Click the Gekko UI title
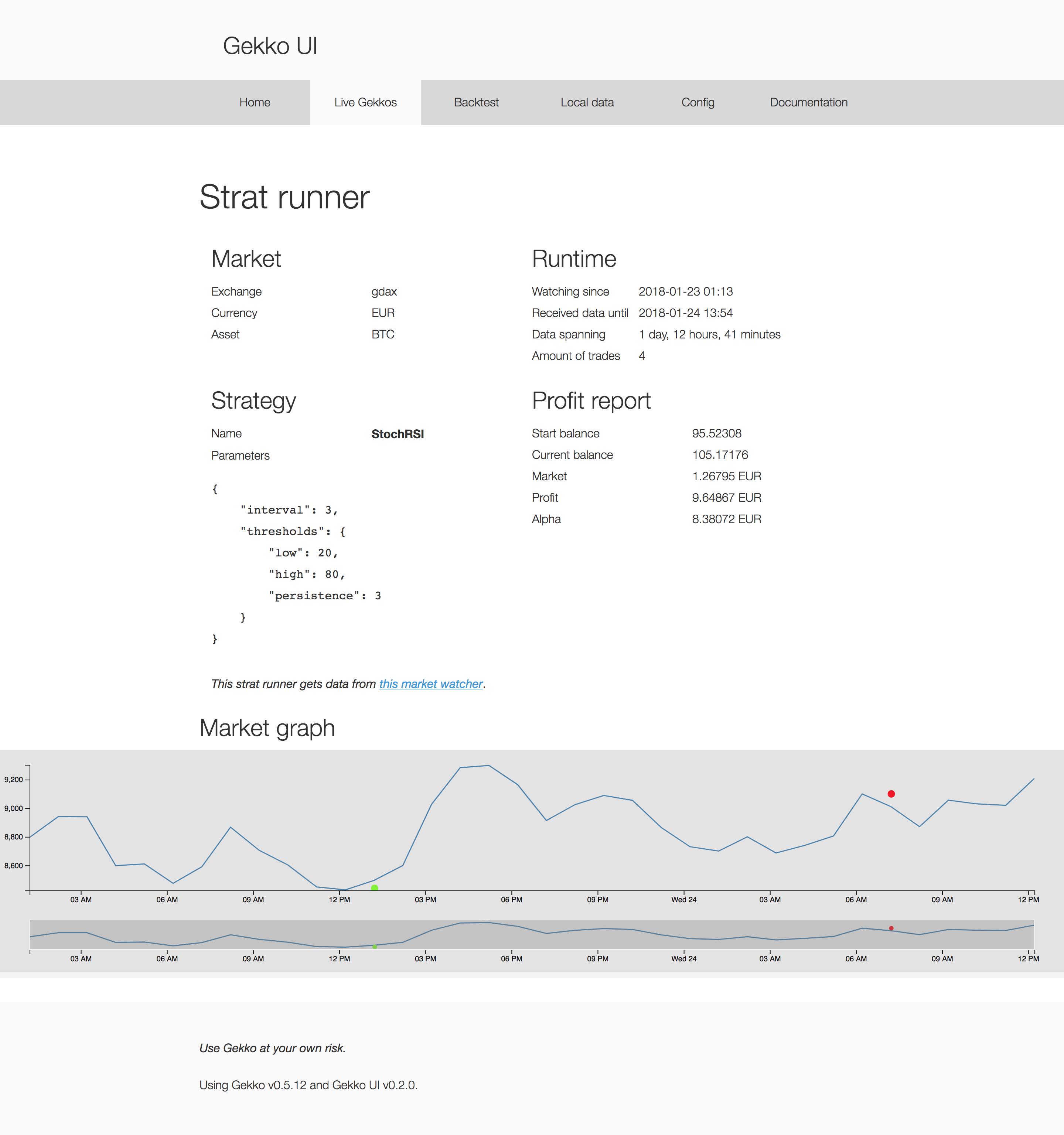The image size is (1064, 1135). pyautogui.click(x=270, y=46)
